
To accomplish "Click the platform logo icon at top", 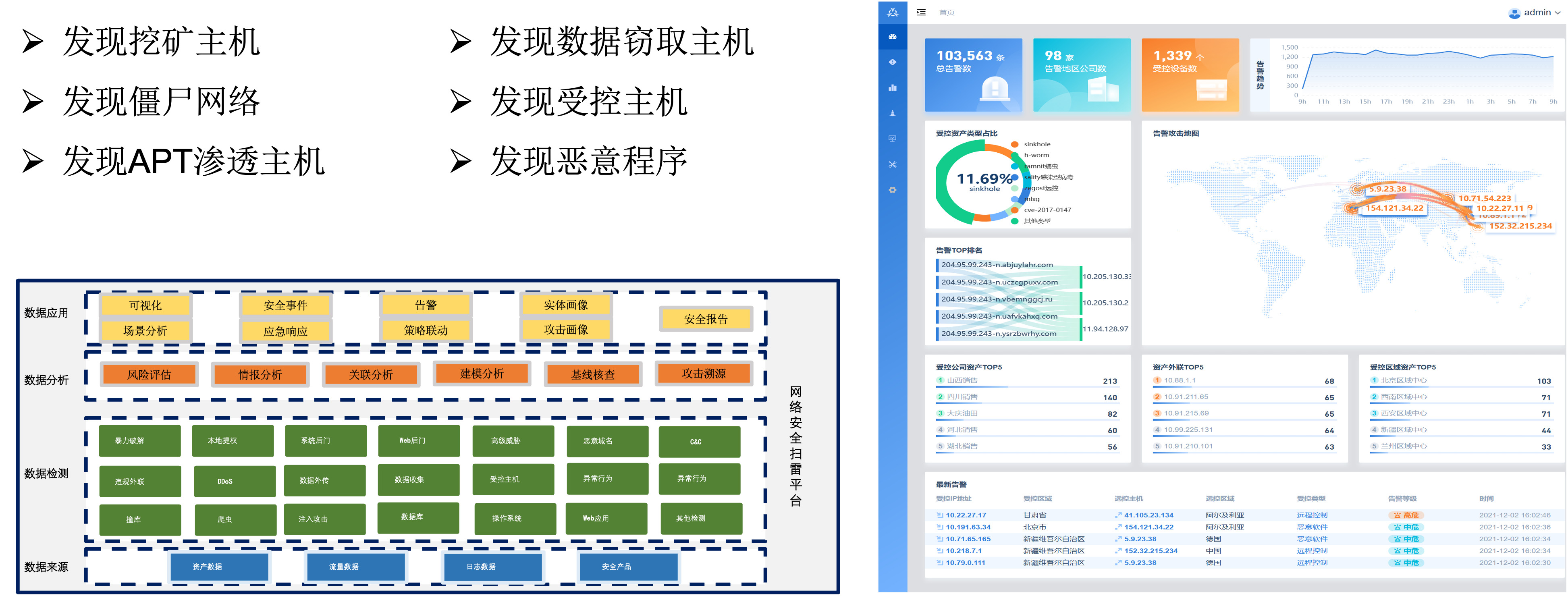I will pyautogui.click(x=892, y=12).
